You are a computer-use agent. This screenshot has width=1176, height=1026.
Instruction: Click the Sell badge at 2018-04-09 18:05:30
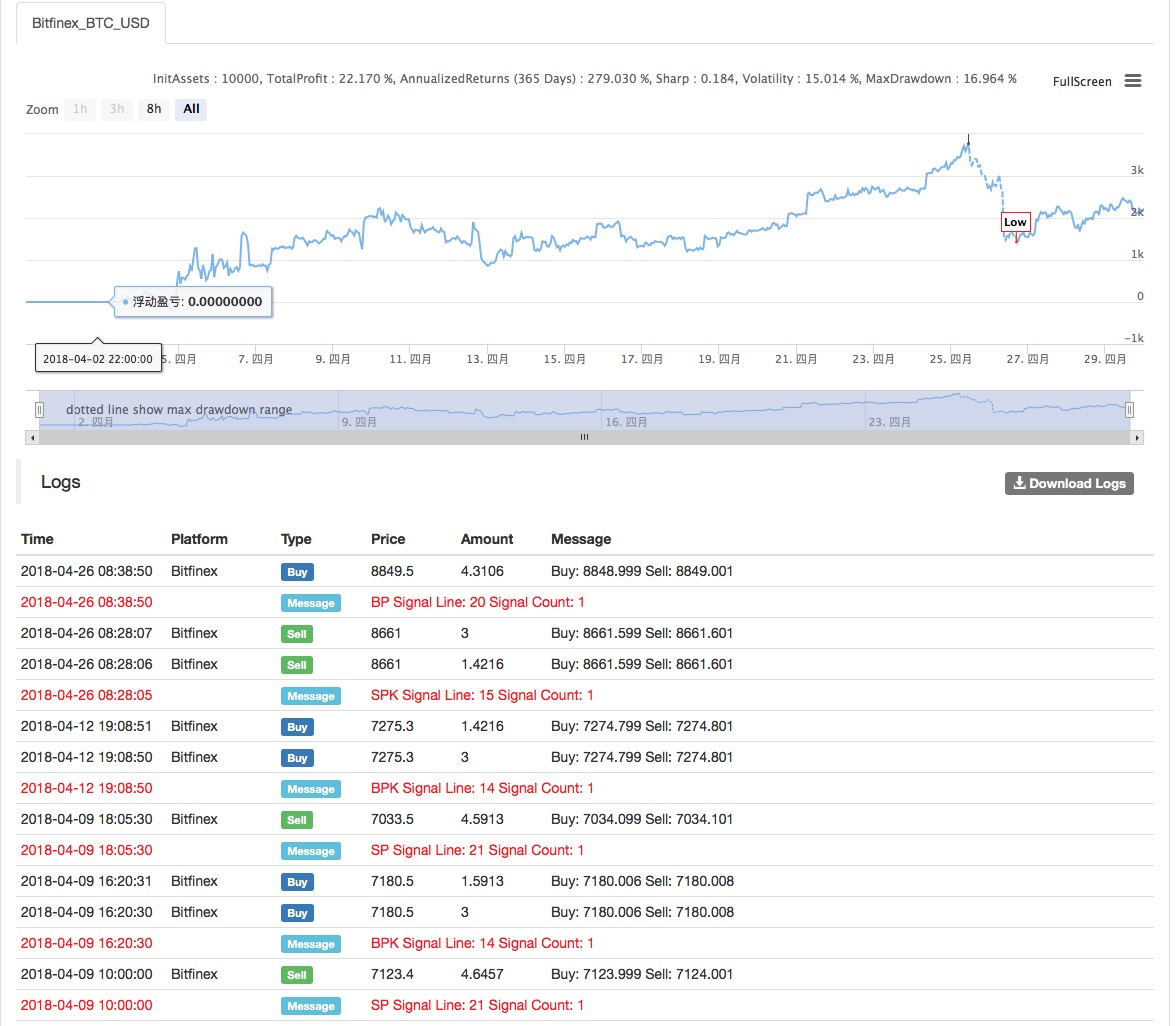tap(296, 820)
